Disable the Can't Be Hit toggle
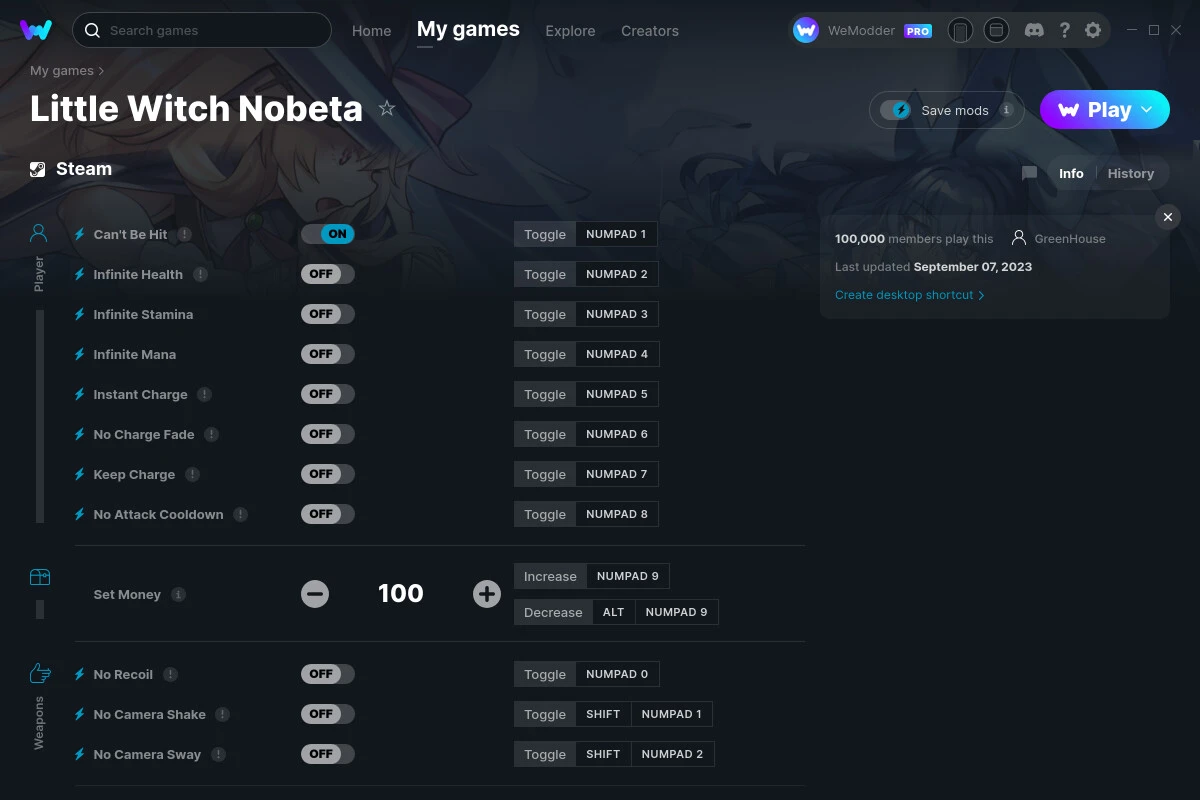1200x800 pixels. point(328,234)
